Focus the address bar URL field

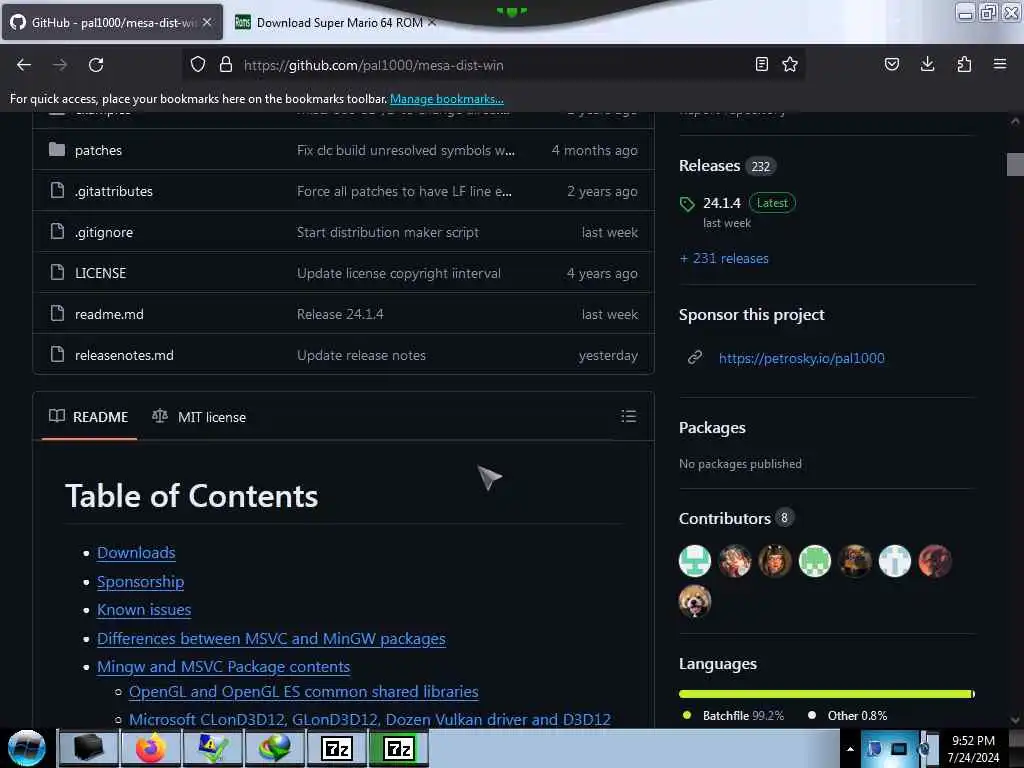[496, 65]
